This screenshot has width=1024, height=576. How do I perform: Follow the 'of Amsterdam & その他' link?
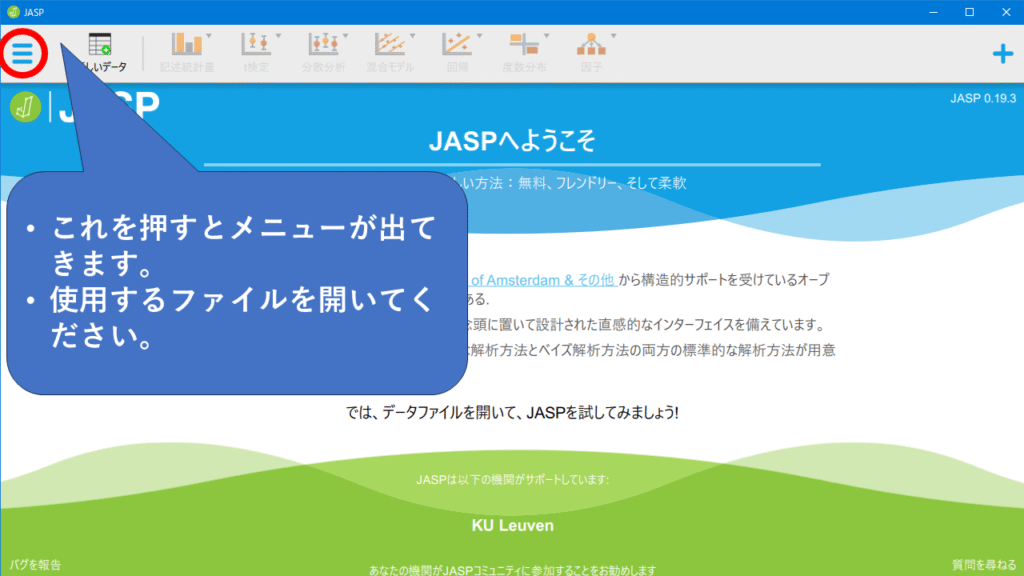(x=543, y=280)
